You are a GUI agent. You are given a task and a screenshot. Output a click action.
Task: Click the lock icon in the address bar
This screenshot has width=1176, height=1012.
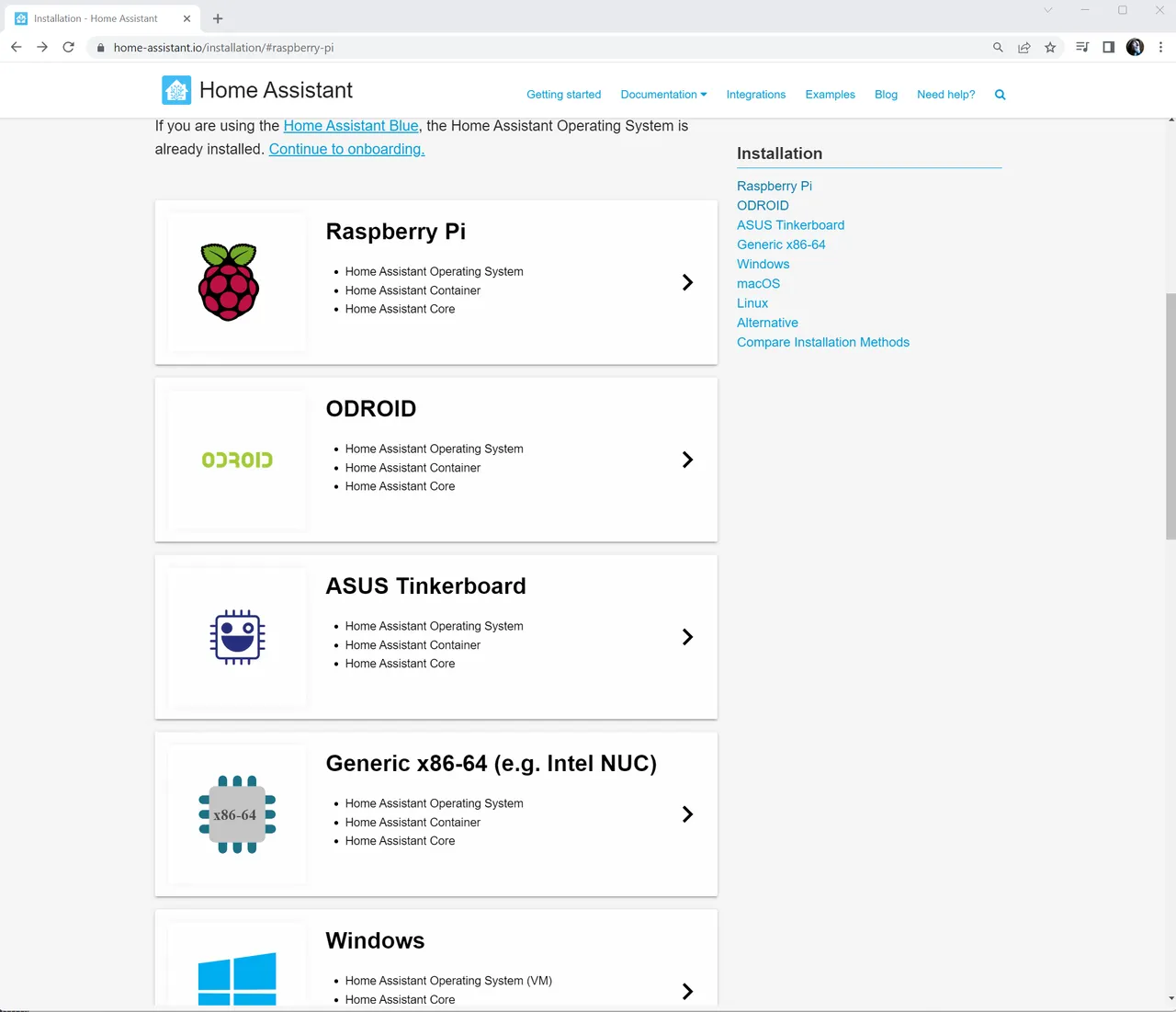tap(101, 48)
